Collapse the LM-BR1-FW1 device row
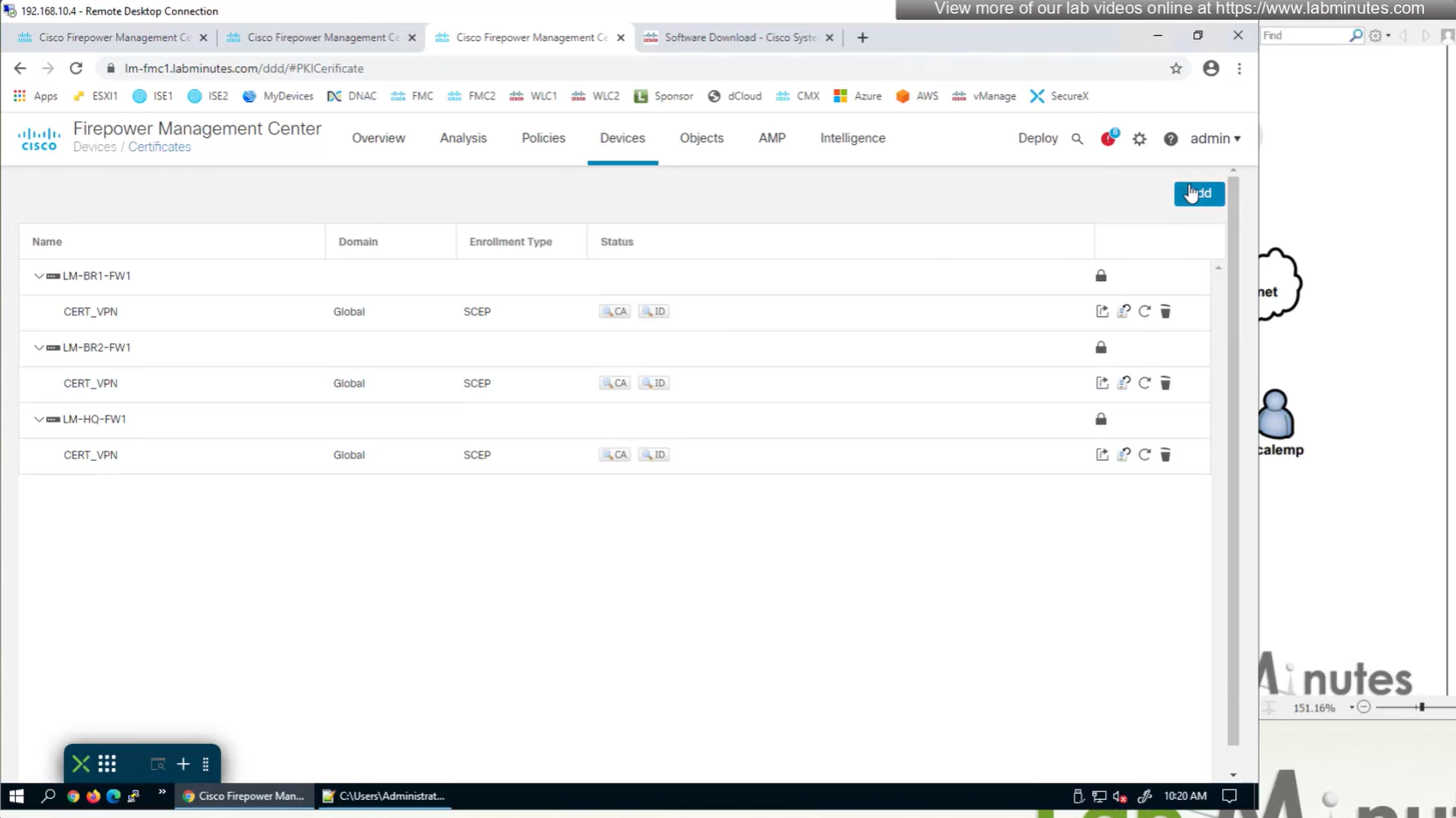Screen dimensions: 1456x818 (38, 276)
